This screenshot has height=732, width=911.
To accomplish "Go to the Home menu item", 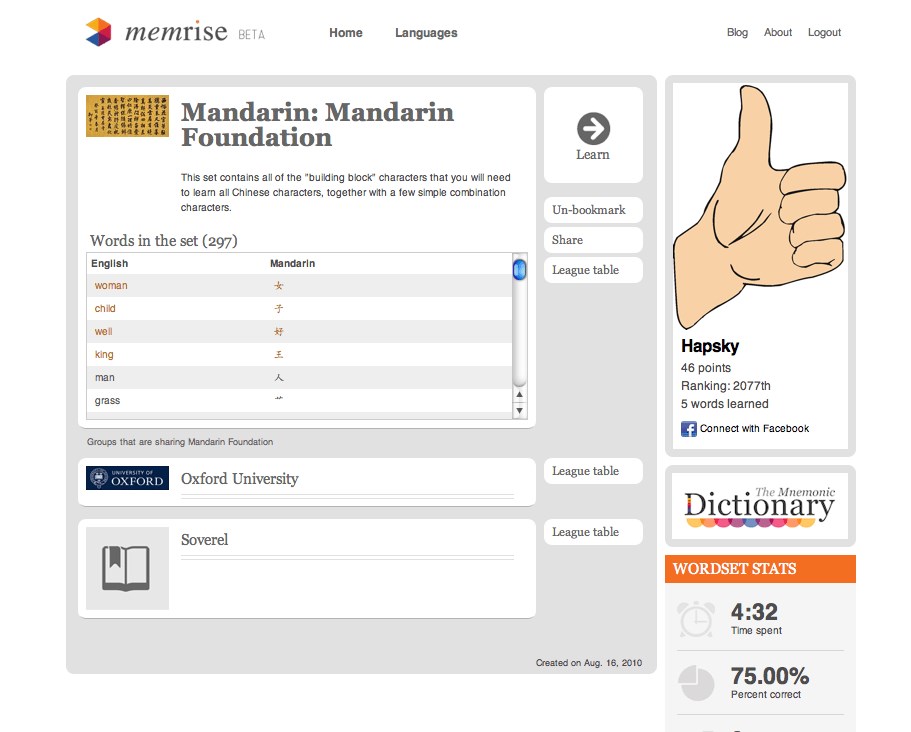I will 346,33.
